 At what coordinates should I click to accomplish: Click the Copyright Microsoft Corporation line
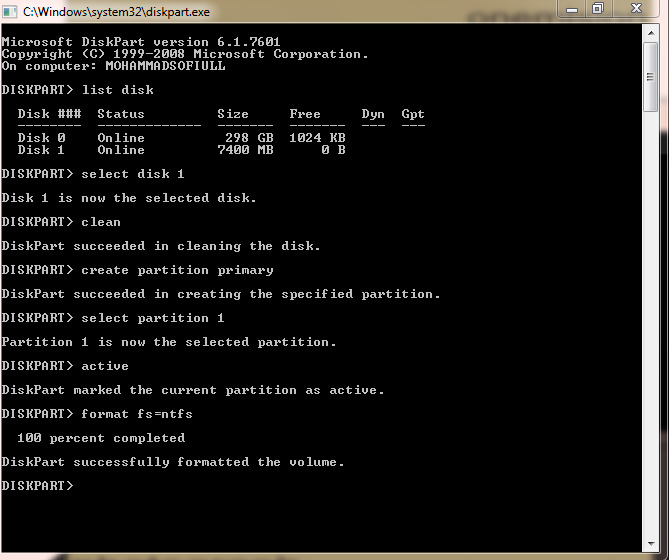(x=185, y=54)
